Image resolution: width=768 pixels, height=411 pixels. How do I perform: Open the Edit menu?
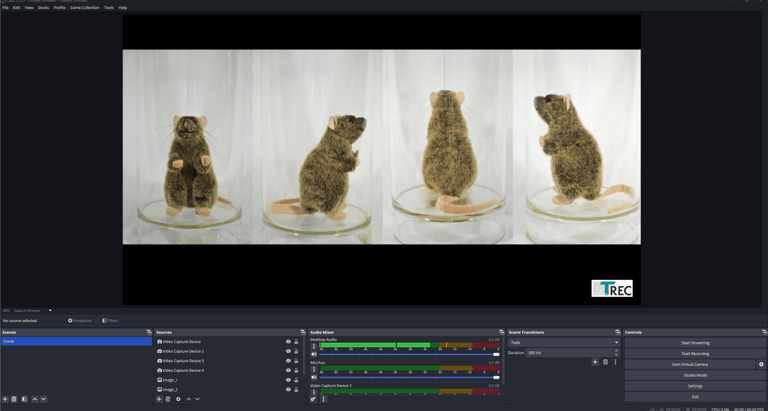click(17, 8)
